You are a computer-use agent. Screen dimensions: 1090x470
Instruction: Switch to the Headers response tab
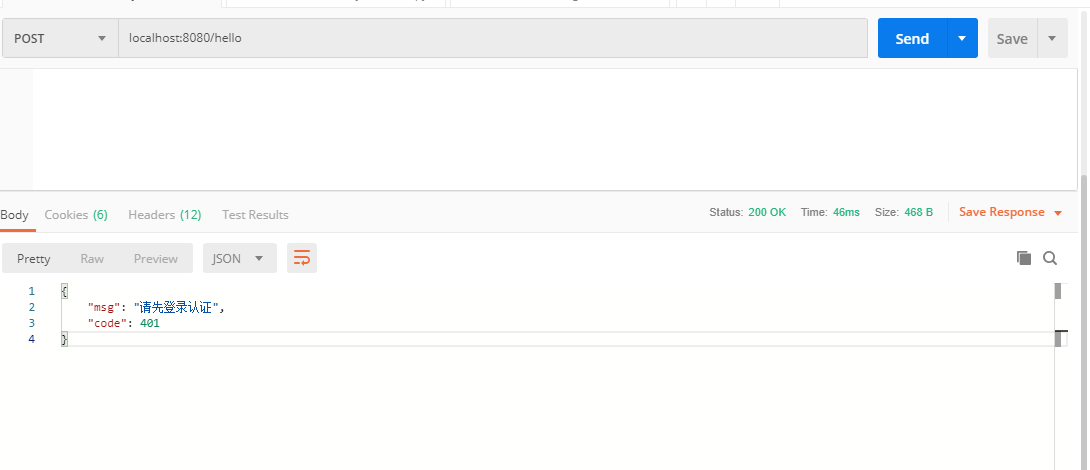165,215
